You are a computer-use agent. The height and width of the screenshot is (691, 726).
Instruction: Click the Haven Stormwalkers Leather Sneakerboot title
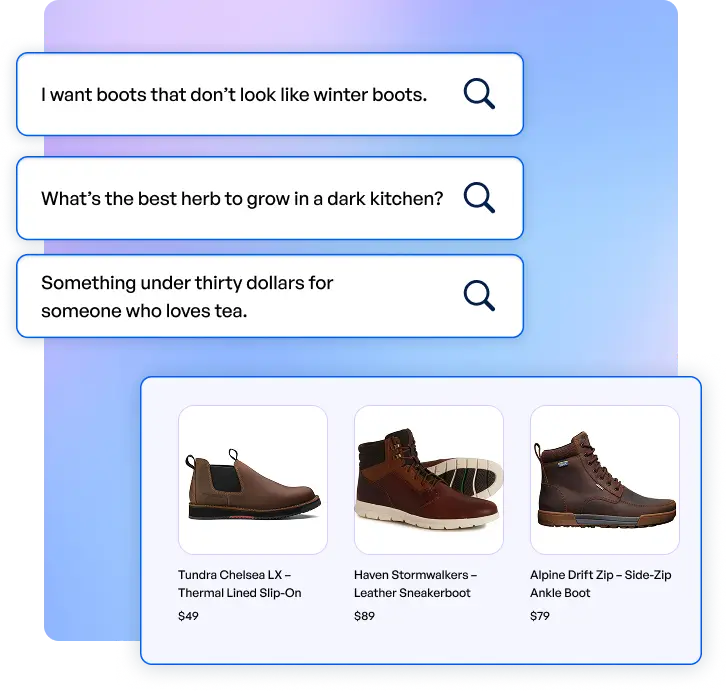click(415, 584)
